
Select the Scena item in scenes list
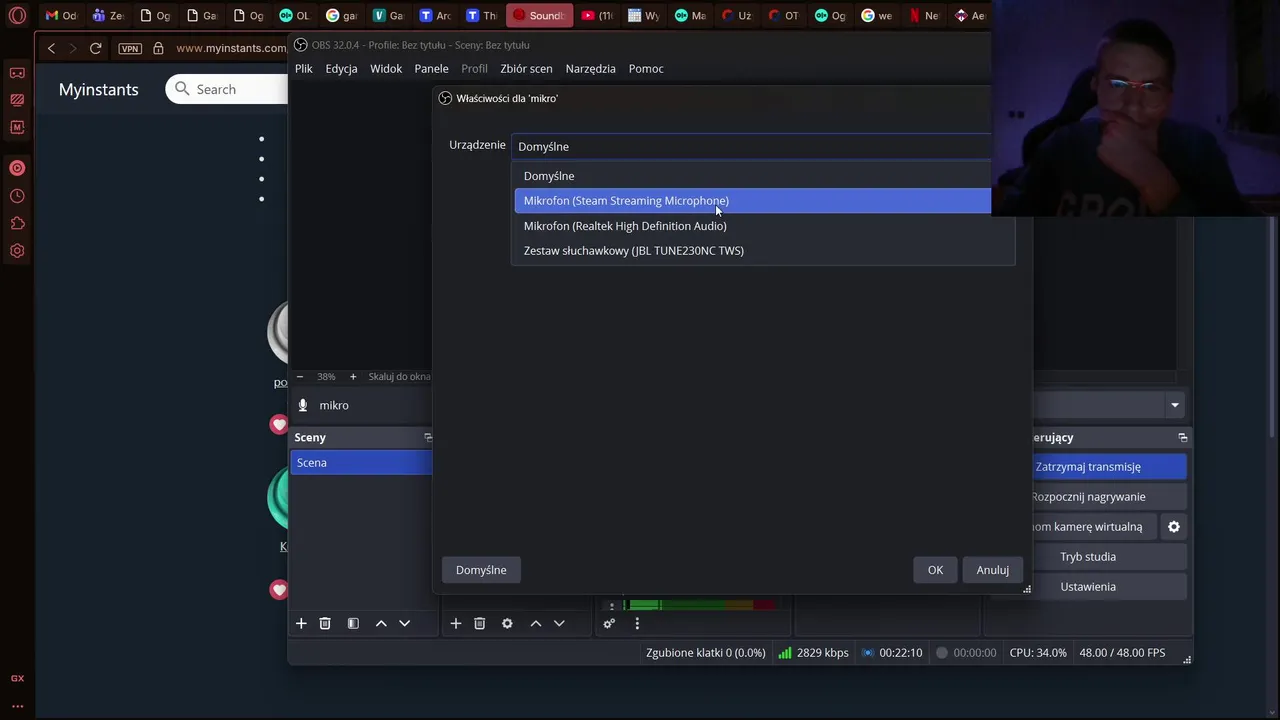[361, 463]
